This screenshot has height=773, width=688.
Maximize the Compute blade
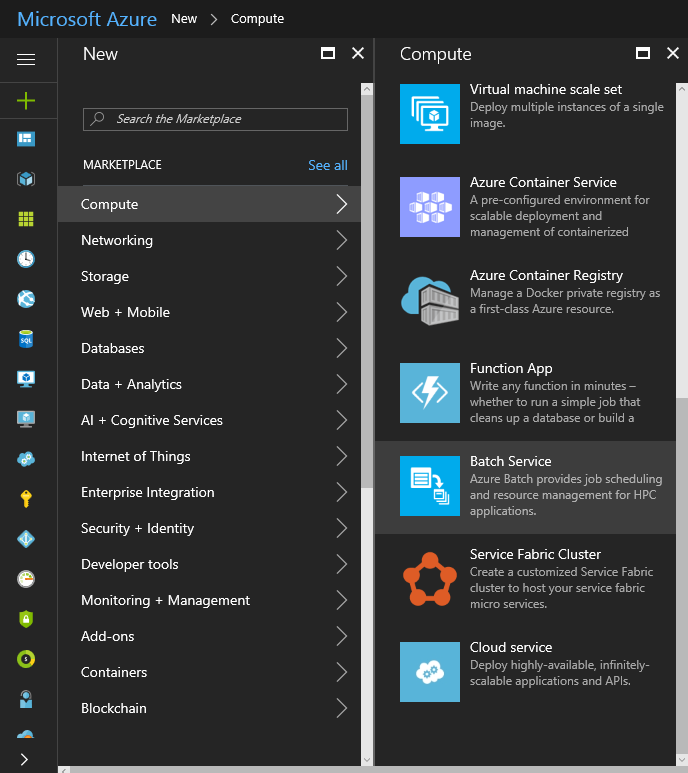coord(643,53)
